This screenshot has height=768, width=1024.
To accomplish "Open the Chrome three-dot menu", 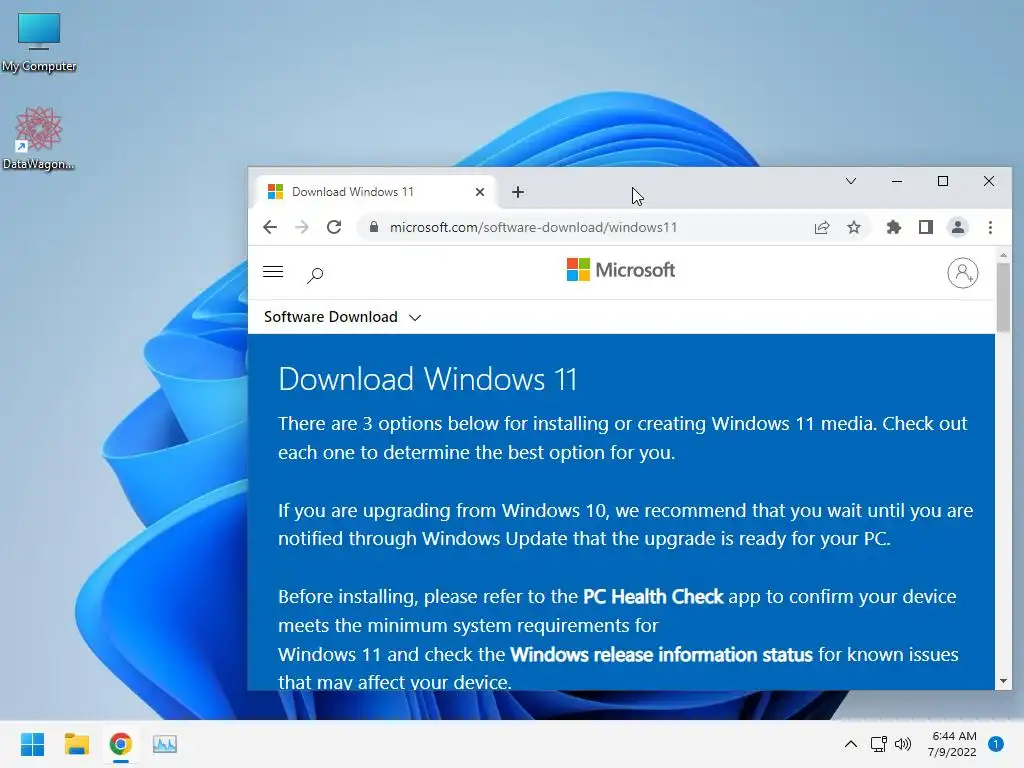I will click(990, 227).
